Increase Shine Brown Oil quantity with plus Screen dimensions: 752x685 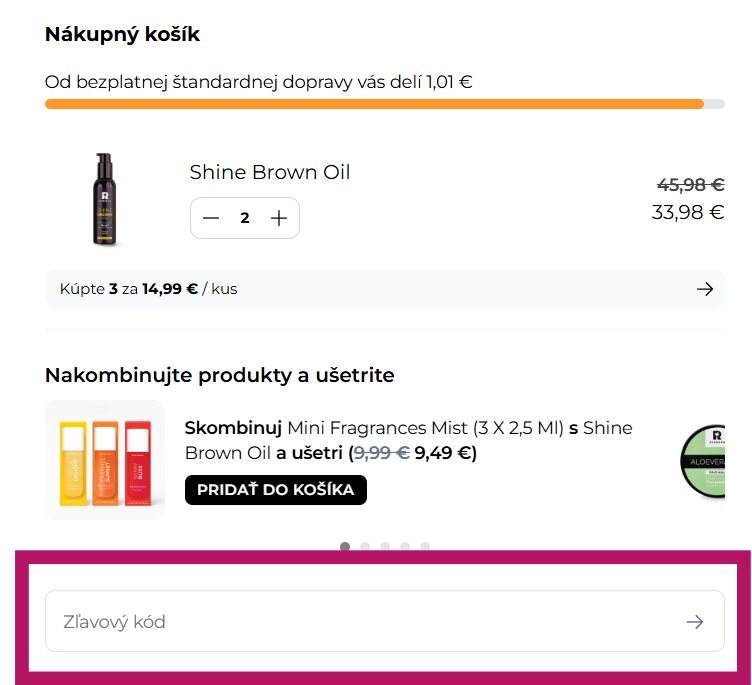click(x=279, y=218)
